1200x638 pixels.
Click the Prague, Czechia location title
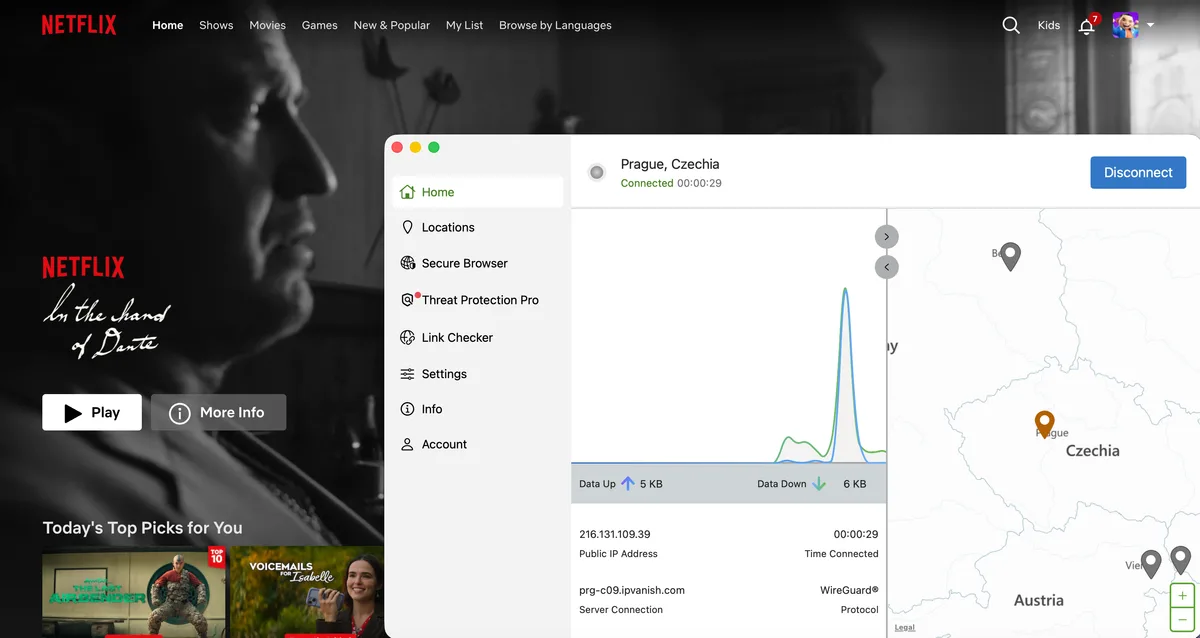click(670, 164)
